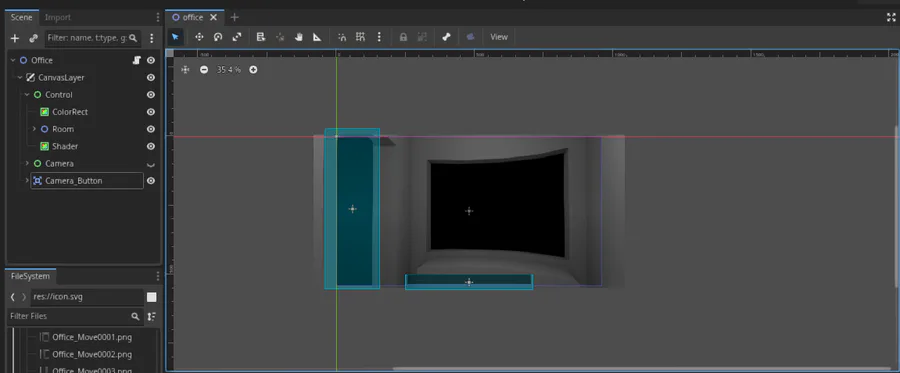Select Office_Move0001.png file

pyautogui.click(x=92, y=337)
